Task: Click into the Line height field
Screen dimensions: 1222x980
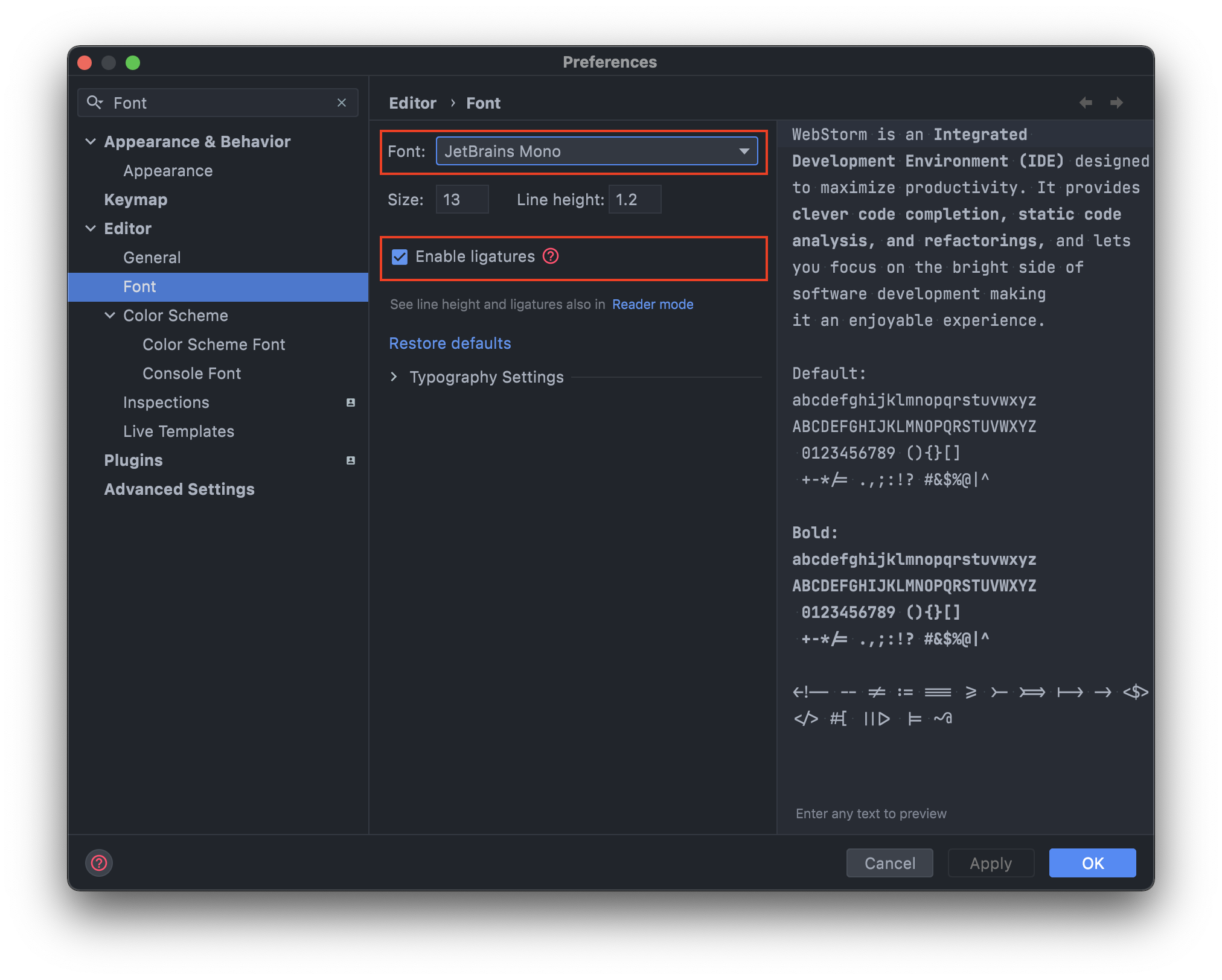Action: click(635, 200)
